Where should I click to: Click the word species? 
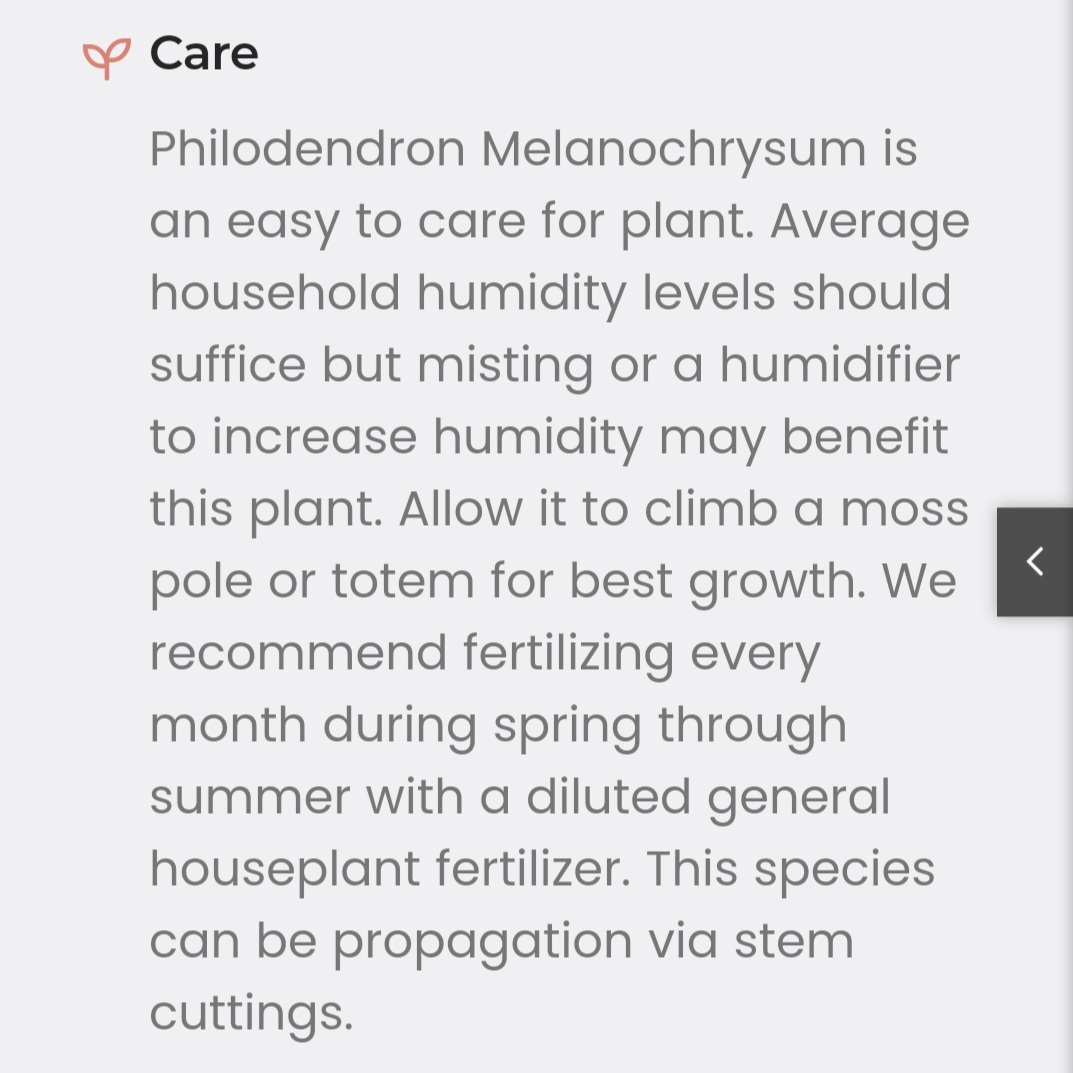pyautogui.click(x=845, y=869)
